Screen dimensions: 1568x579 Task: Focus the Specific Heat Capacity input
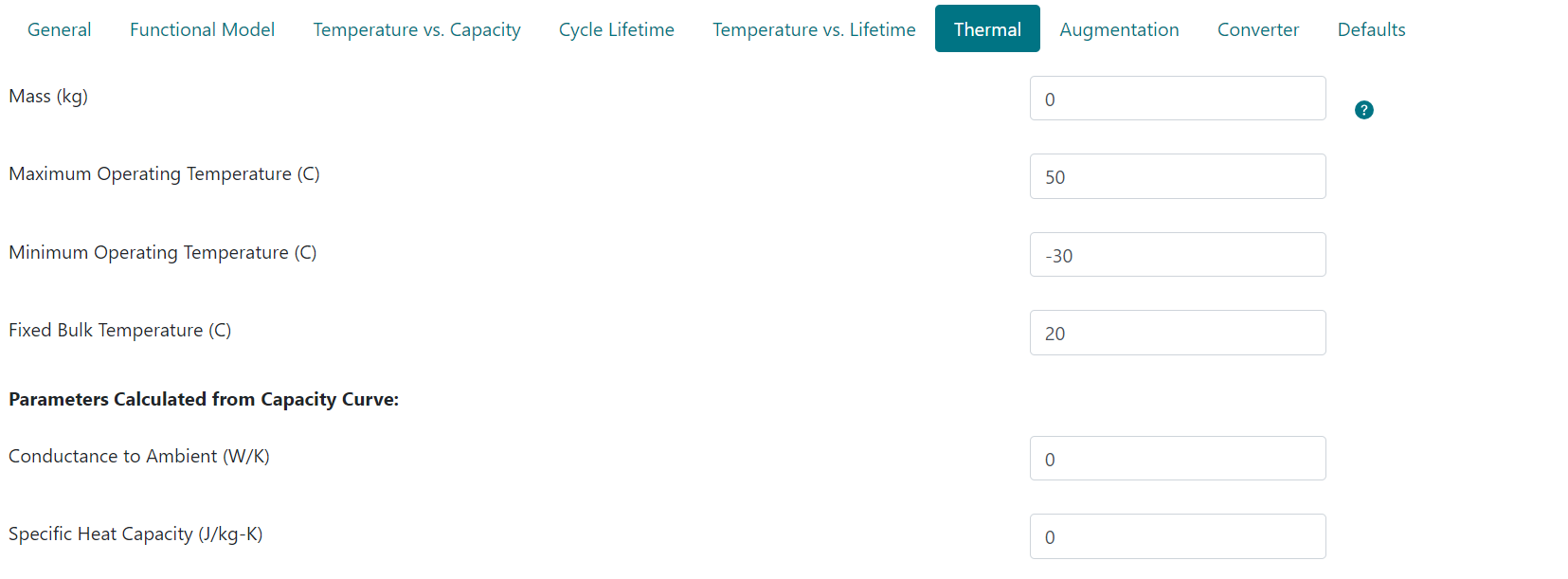(1177, 536)
